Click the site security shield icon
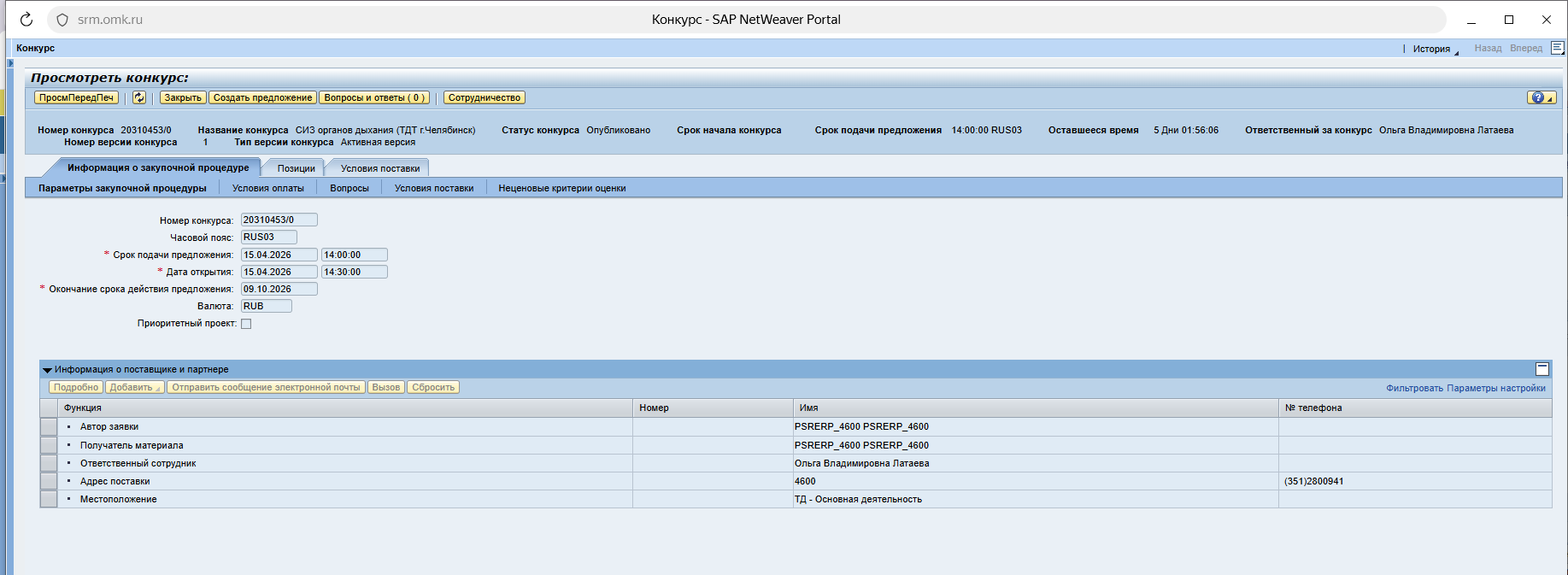 pyautogui.click(x=62, y=20)
